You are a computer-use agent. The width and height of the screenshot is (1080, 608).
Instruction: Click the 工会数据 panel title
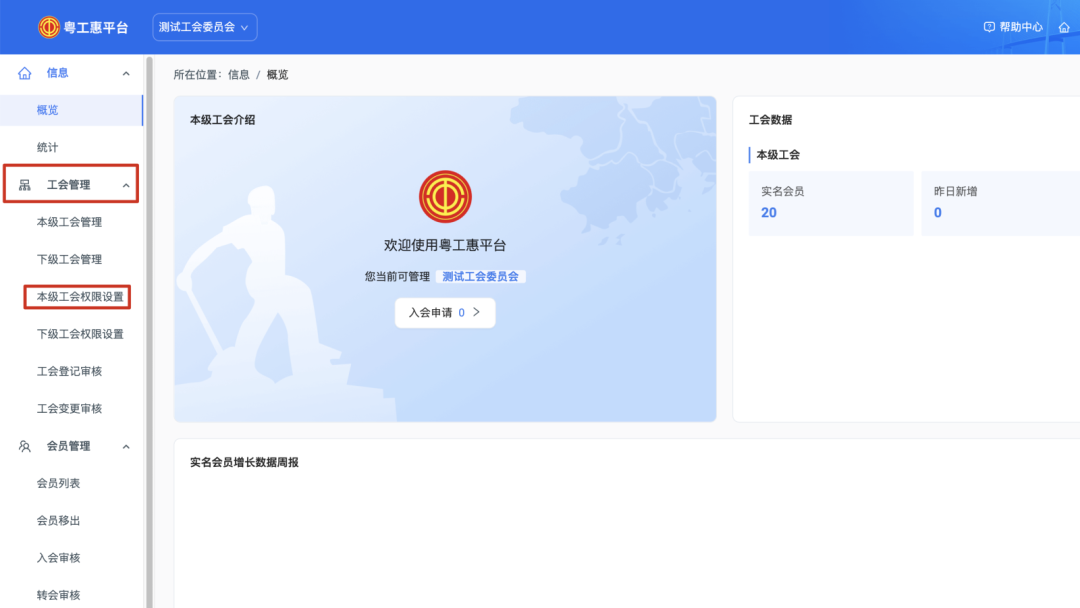click(x=771, y=120)
